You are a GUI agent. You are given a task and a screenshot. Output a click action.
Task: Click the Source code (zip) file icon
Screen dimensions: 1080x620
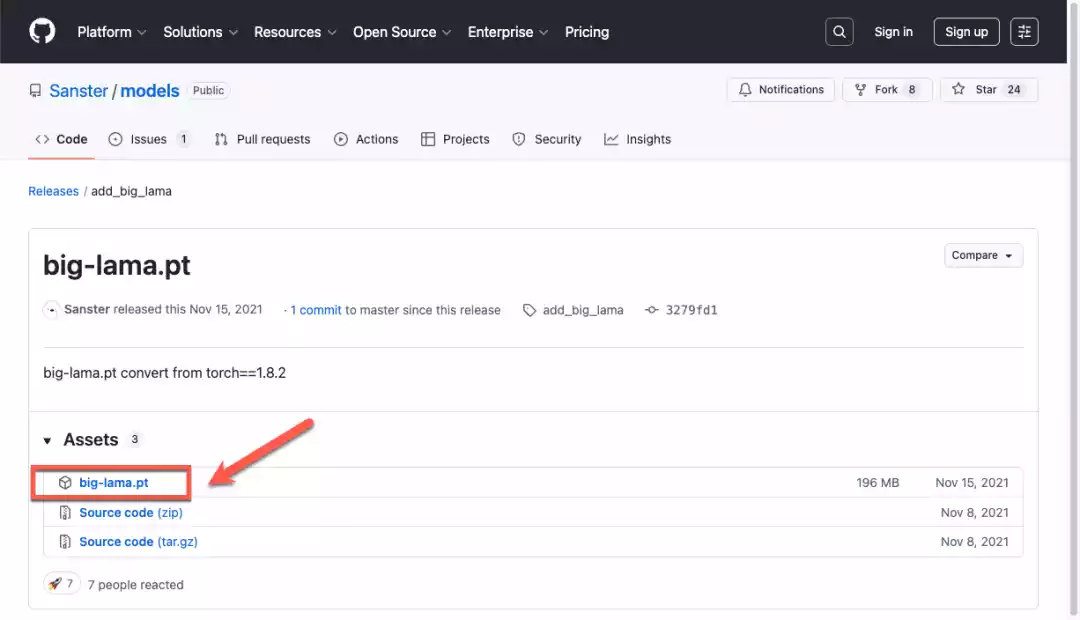tap(65, 513)
